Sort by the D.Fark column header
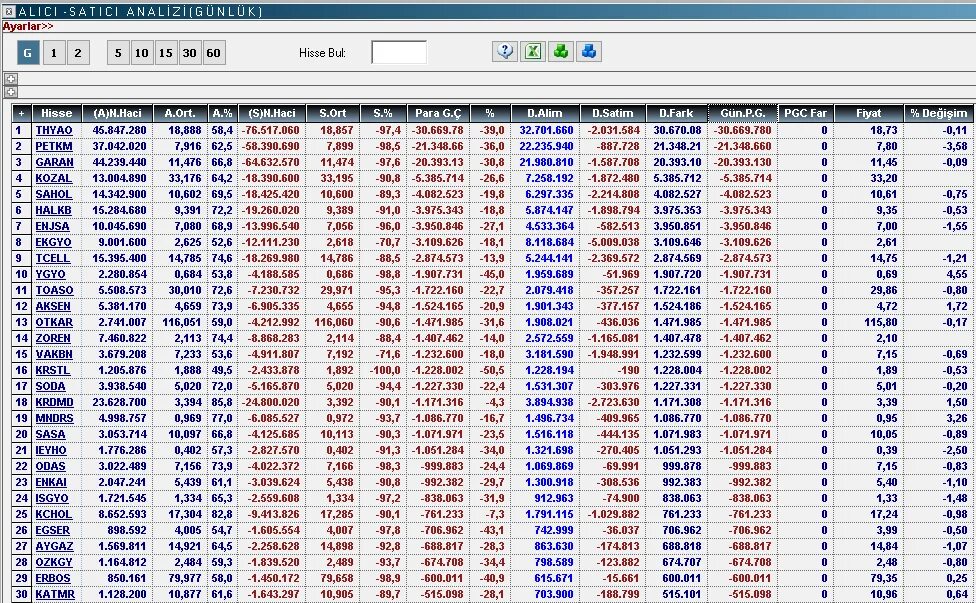 point(677,113)
